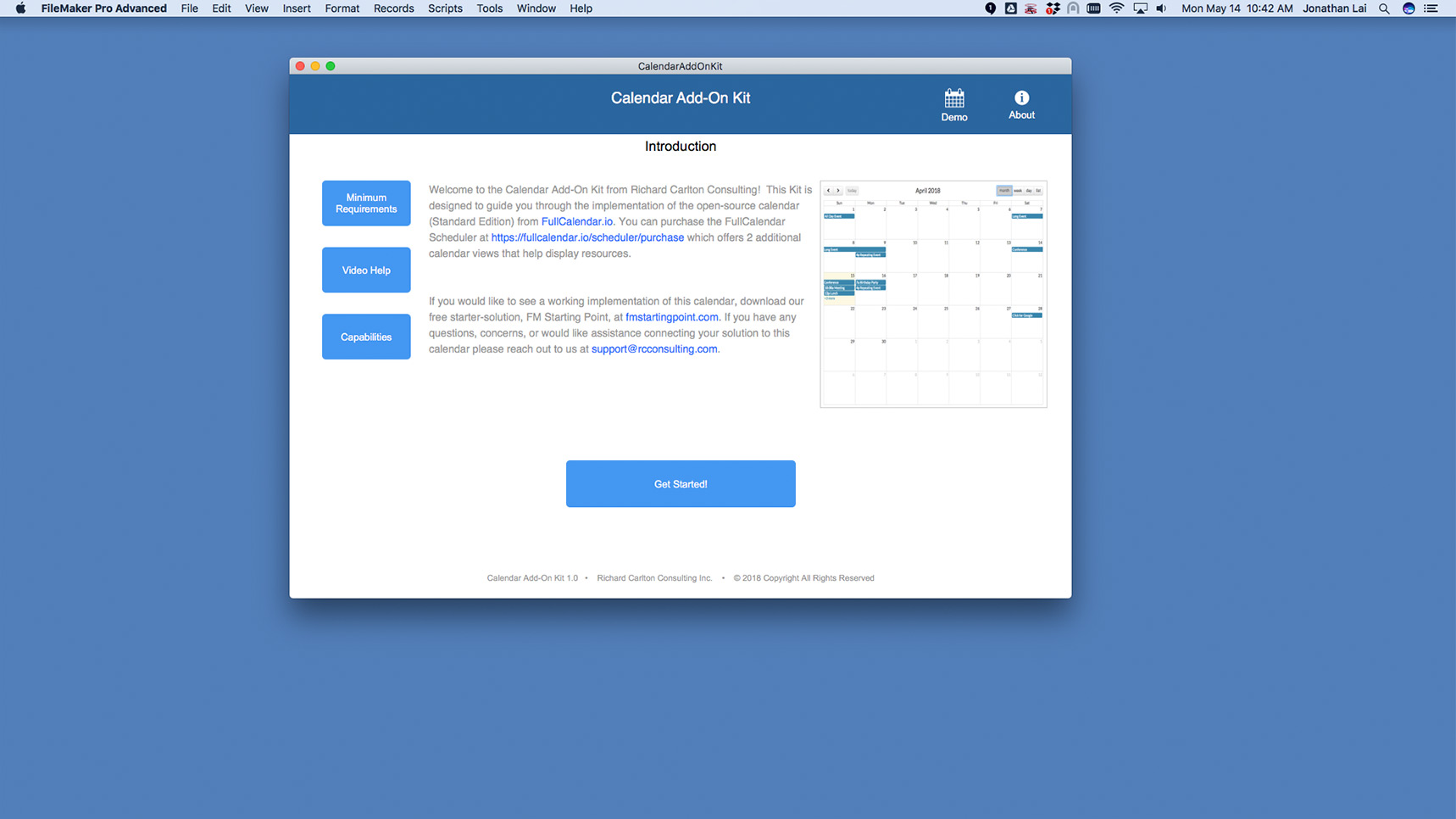
Task: Click the Richard Carlton Consulting Inc. footer text
Action: (x=654, y=578)
